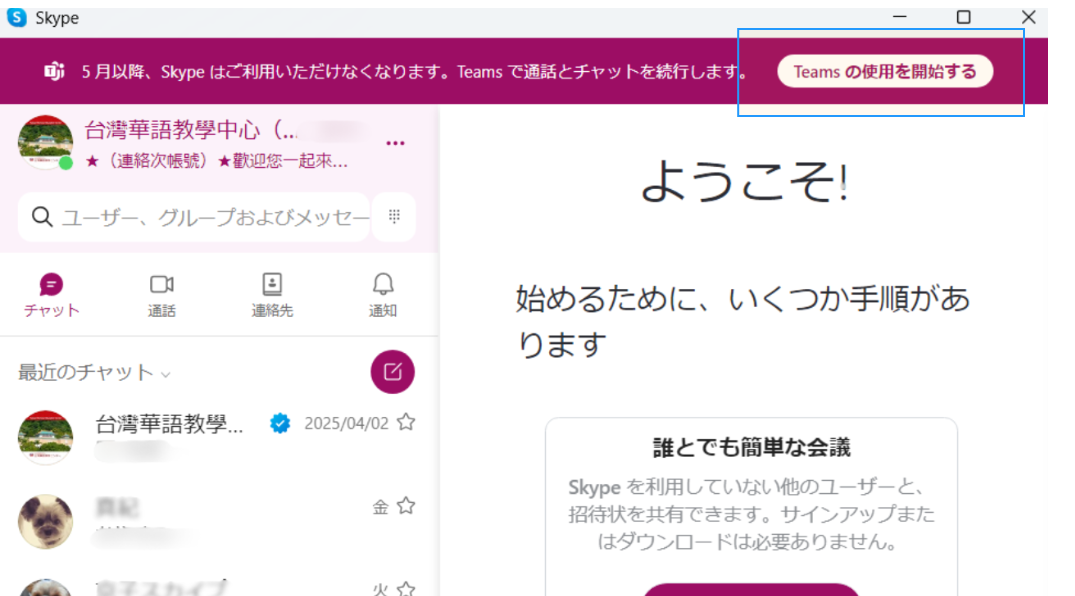Click the ★（連絡次帳號） status message

(216, 161)
